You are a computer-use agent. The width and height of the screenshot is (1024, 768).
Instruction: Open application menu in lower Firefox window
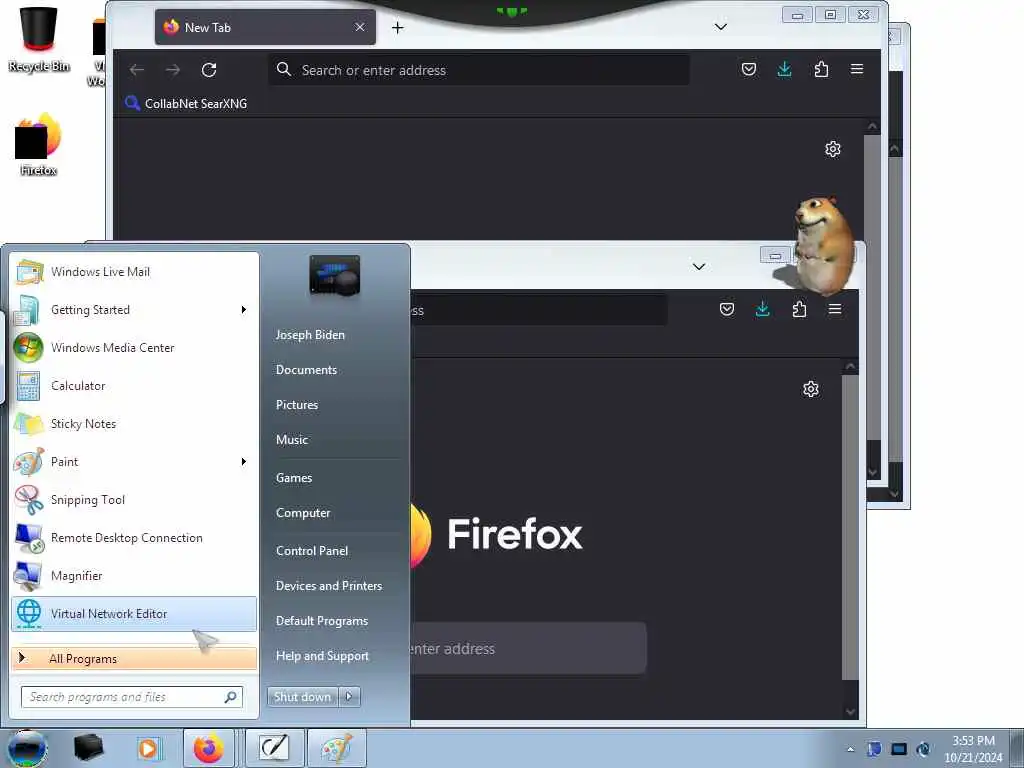coord(835,309)
